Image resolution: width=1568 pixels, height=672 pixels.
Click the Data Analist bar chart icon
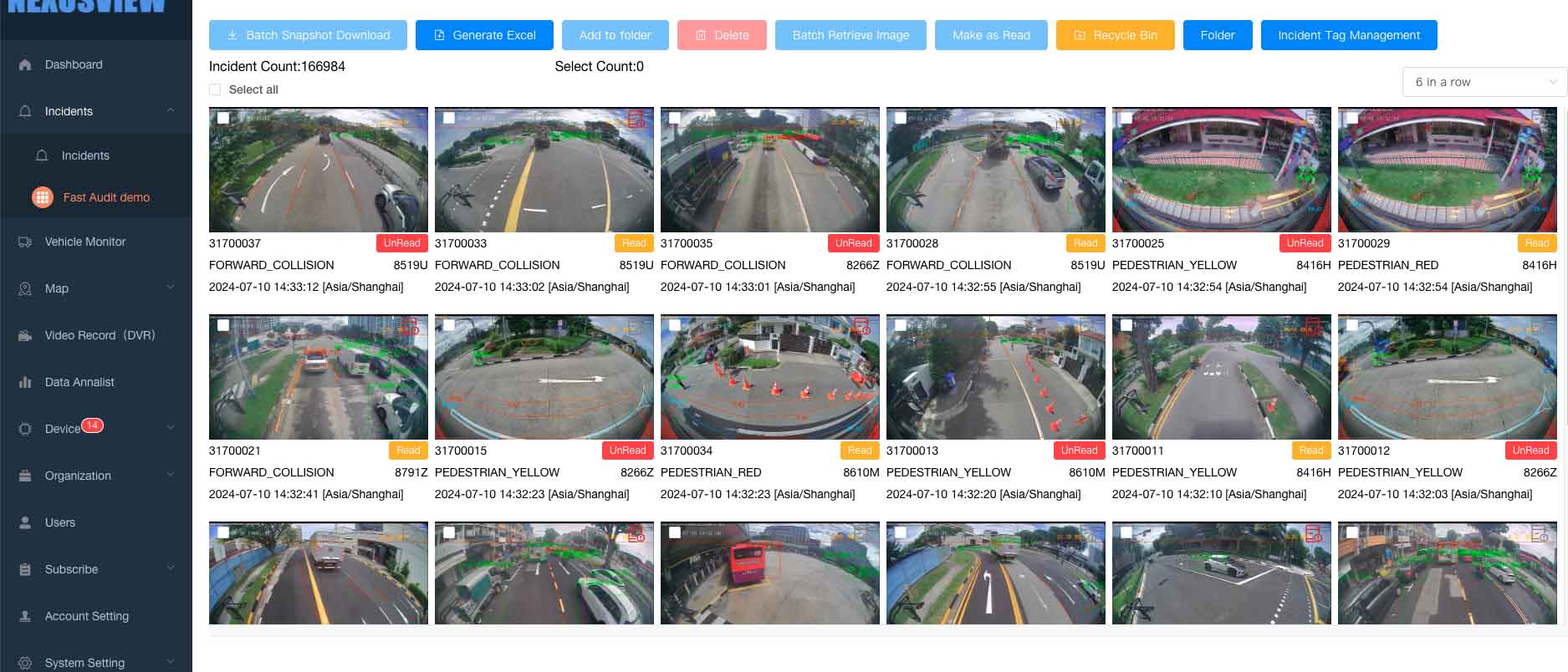25,383
